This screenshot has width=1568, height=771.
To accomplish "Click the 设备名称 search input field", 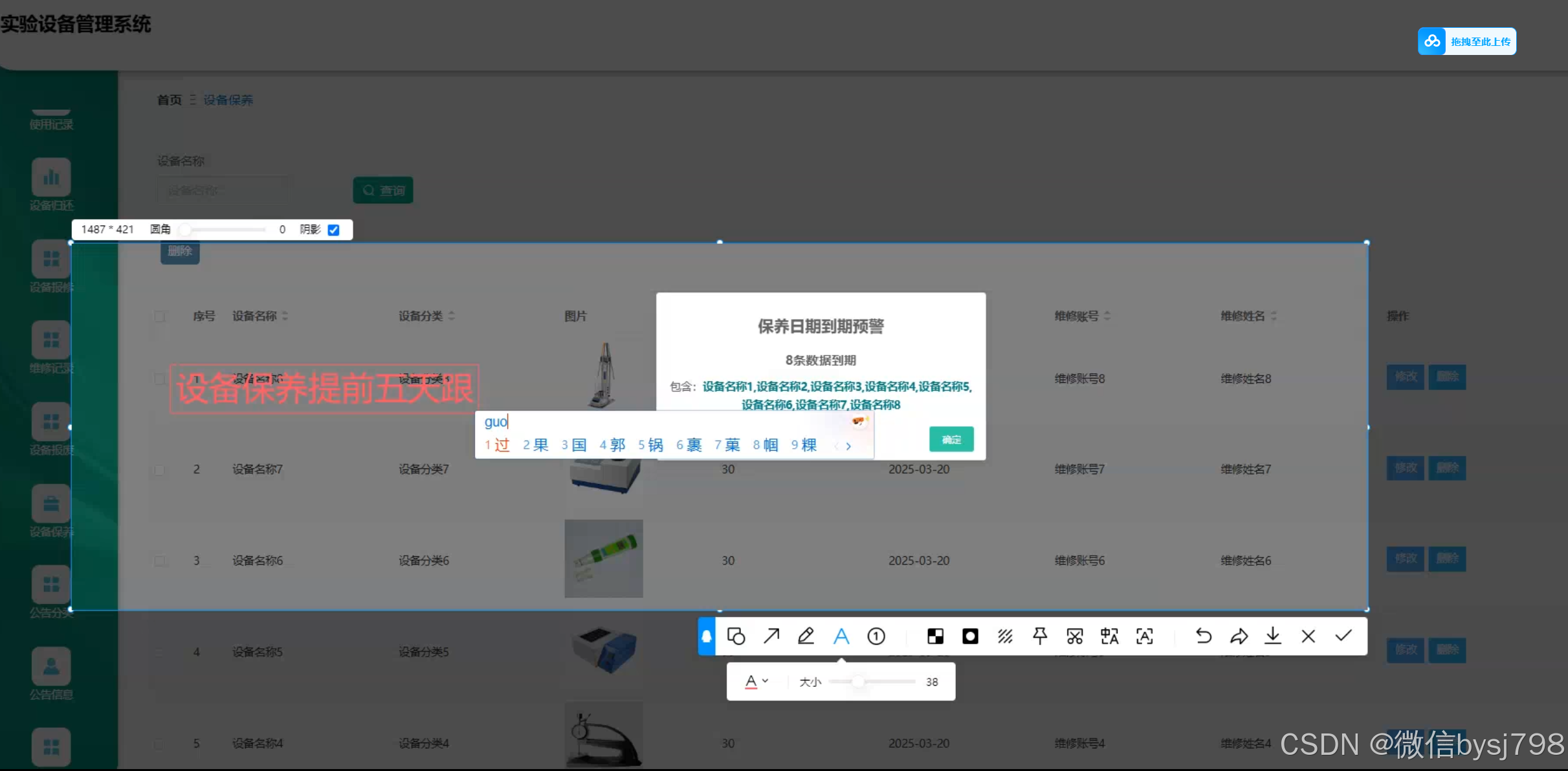I will click(x=223, y=190).
